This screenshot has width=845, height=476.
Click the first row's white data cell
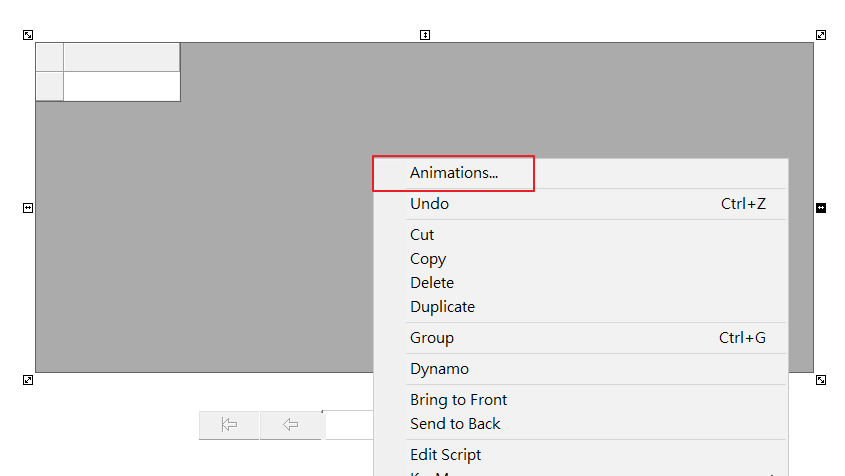[x=122, y=86]
